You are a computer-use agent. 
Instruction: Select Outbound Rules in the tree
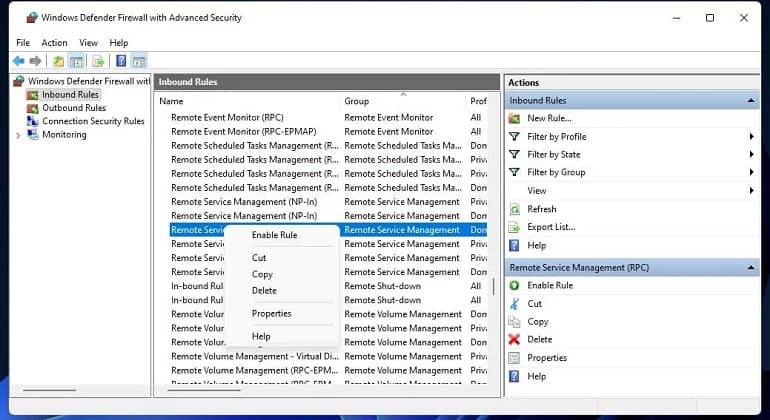pyautogui.click(x=74, y=108)
